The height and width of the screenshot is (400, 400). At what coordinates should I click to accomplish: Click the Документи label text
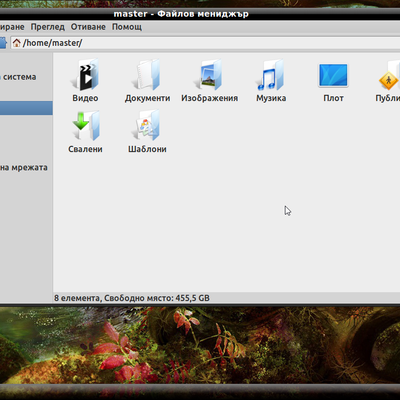(147, 98)
